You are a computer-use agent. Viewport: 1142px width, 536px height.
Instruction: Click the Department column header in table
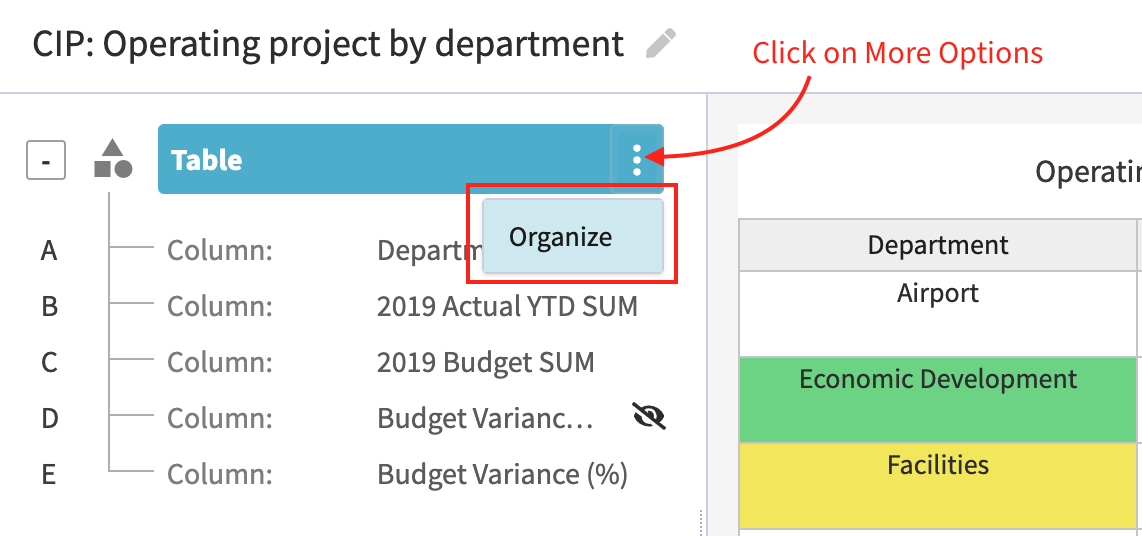tap(938, 245)
